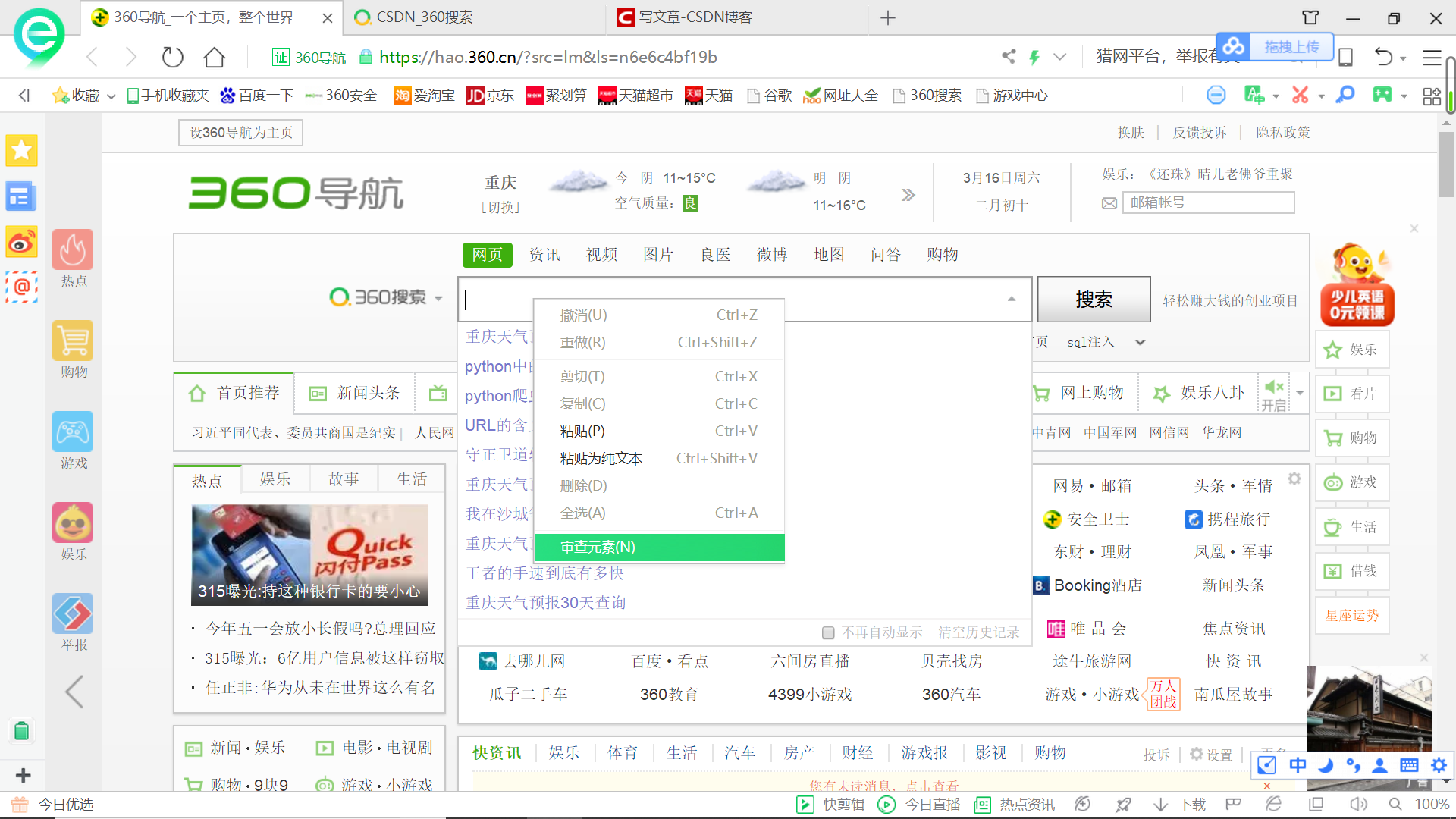
Task: Select the 热点 flame icon in left sidebar
Action: (73, 249)
